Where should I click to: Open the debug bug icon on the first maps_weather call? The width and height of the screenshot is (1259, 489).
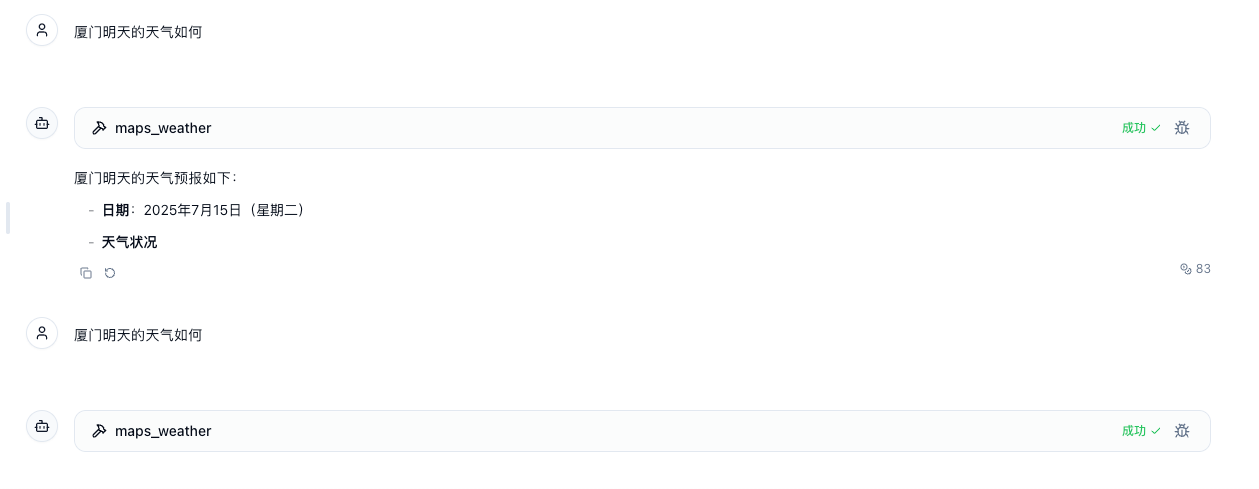click(1182, 128)
